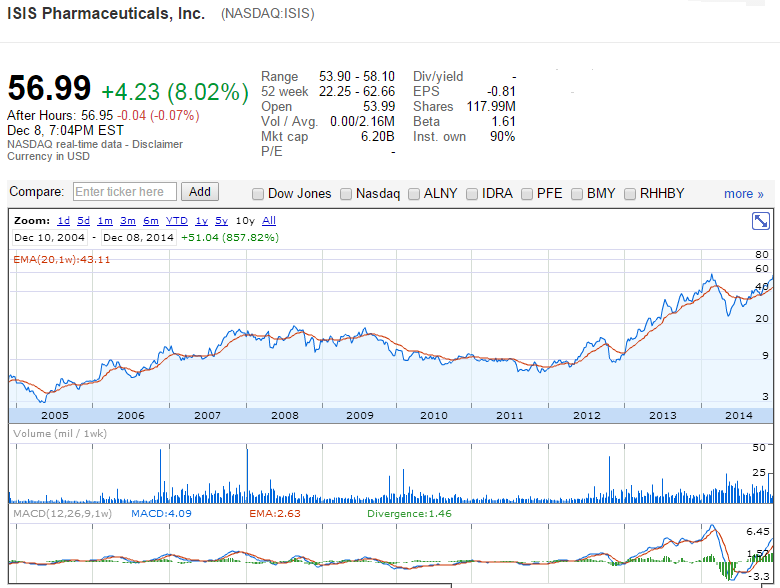This screenshot has width=780, height=588.
Task: Choose the YTD zoom range
Action: [177, 221]
